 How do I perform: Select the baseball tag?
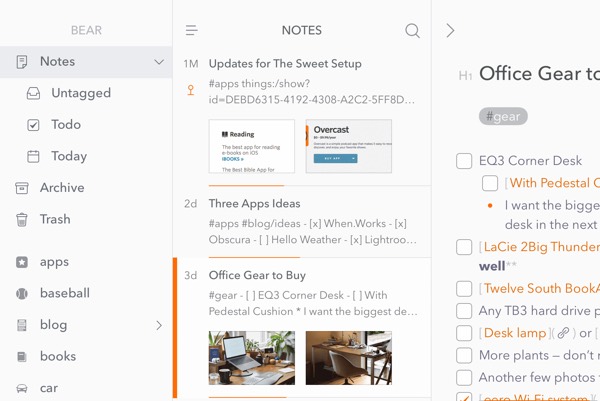pos(65,293)
